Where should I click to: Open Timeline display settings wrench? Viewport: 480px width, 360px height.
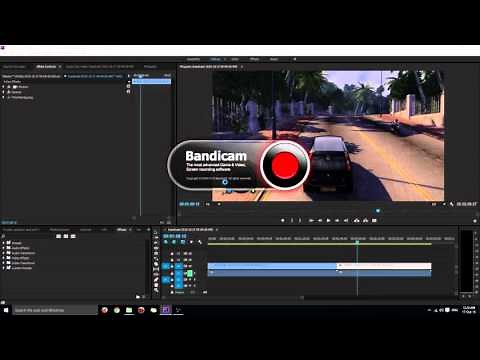(200, 242)
